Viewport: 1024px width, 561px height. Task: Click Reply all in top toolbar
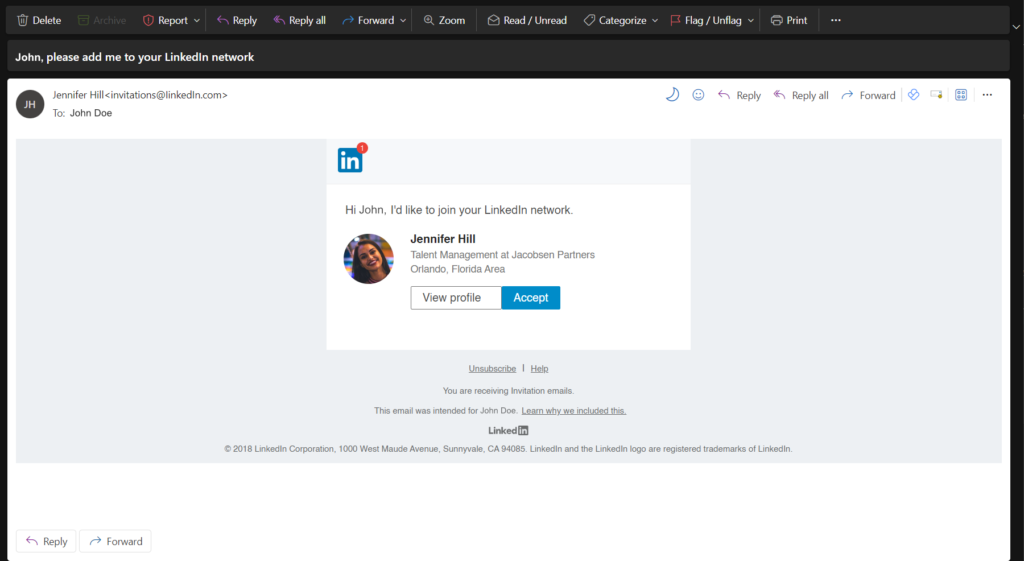point(299,20)
